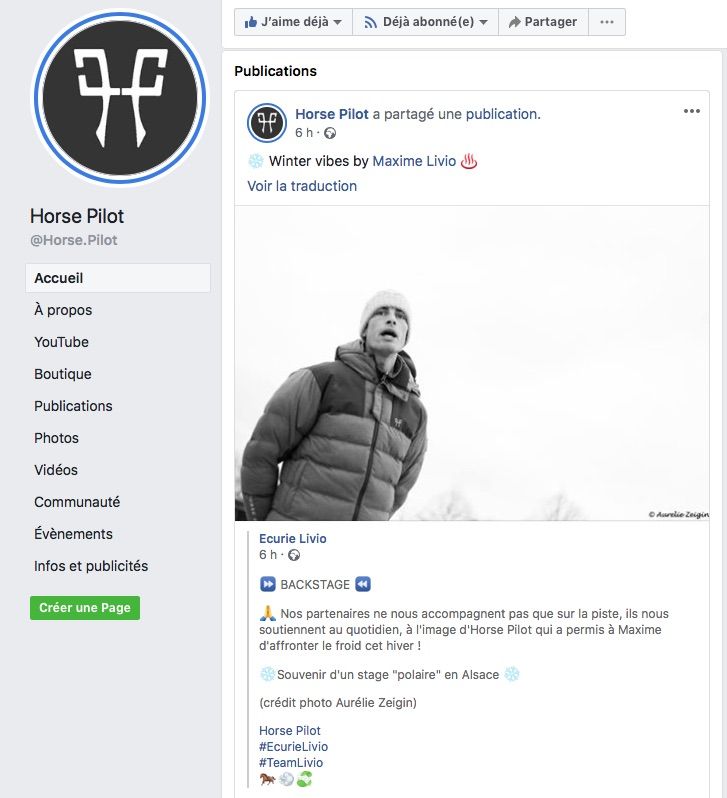Image resolution: width=727 pixels, height=798 pixels.
Task: Open post options three-dot menu
Action: tap(691, 111)
